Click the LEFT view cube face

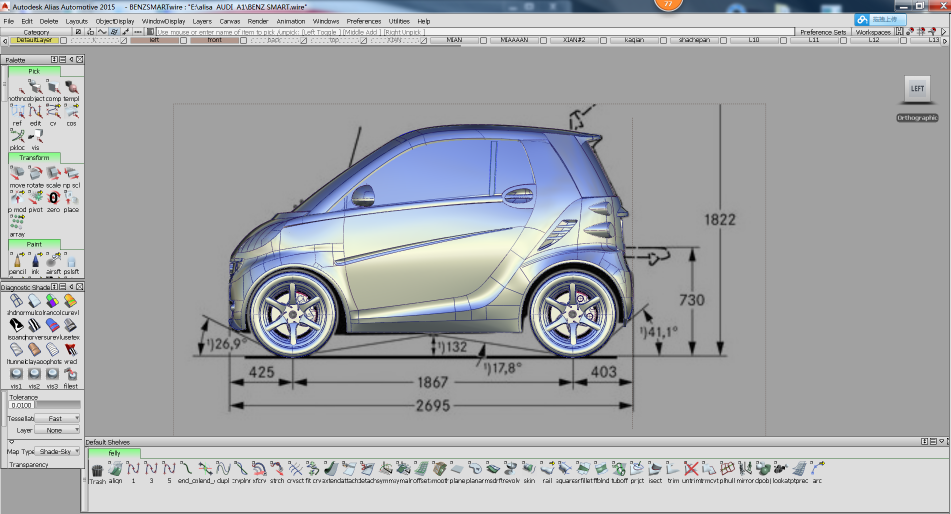pos(917,89)
